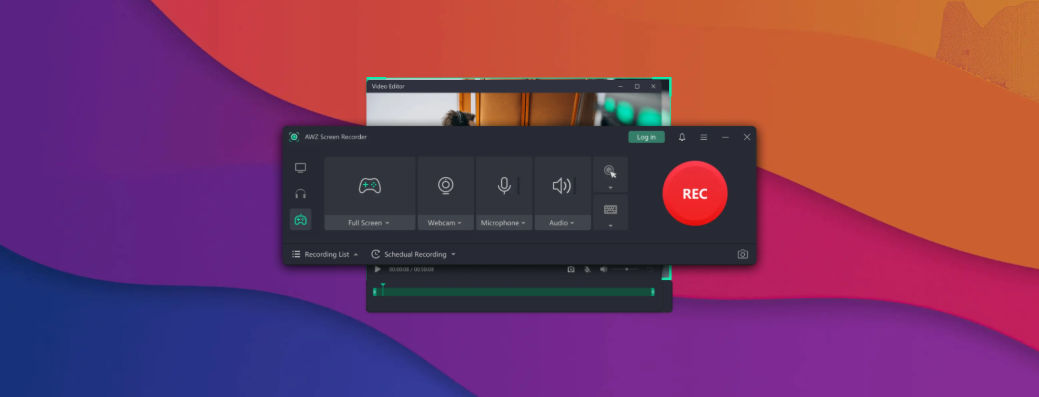Expand the Webcam source dropdown
The height and width of the screenshot is (397, 1039).
click(445, 223)
